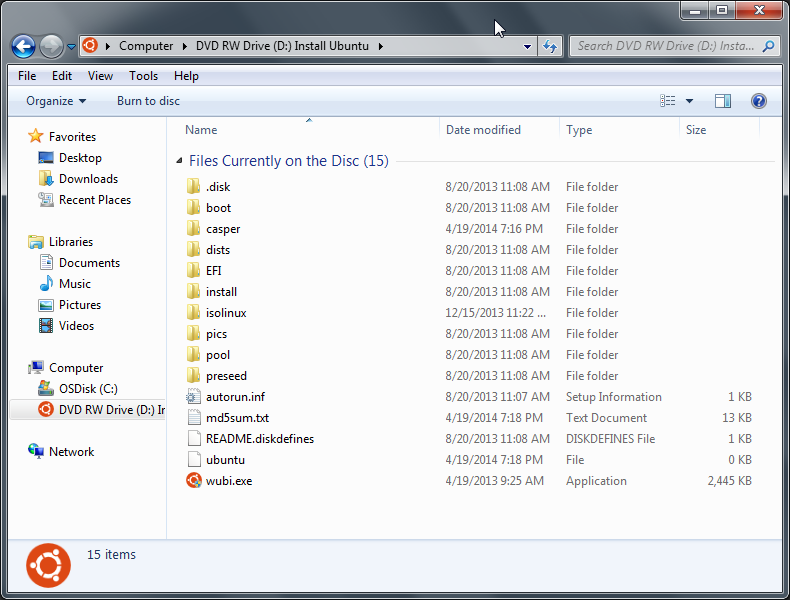
Task: Select OSDisk (C:) drive
Action: click(88, 389)
